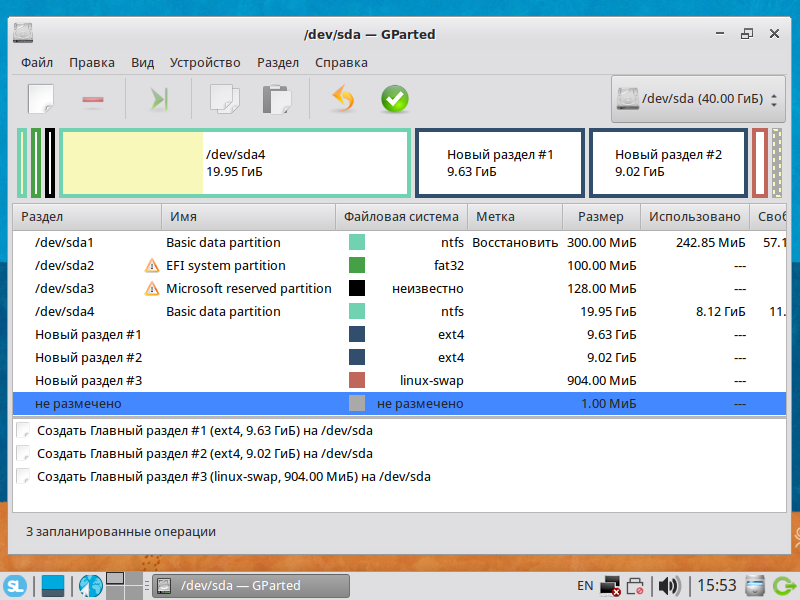Open the Справка menu
Viewport: 800px width, 600px height.
(x=341, y=63)
